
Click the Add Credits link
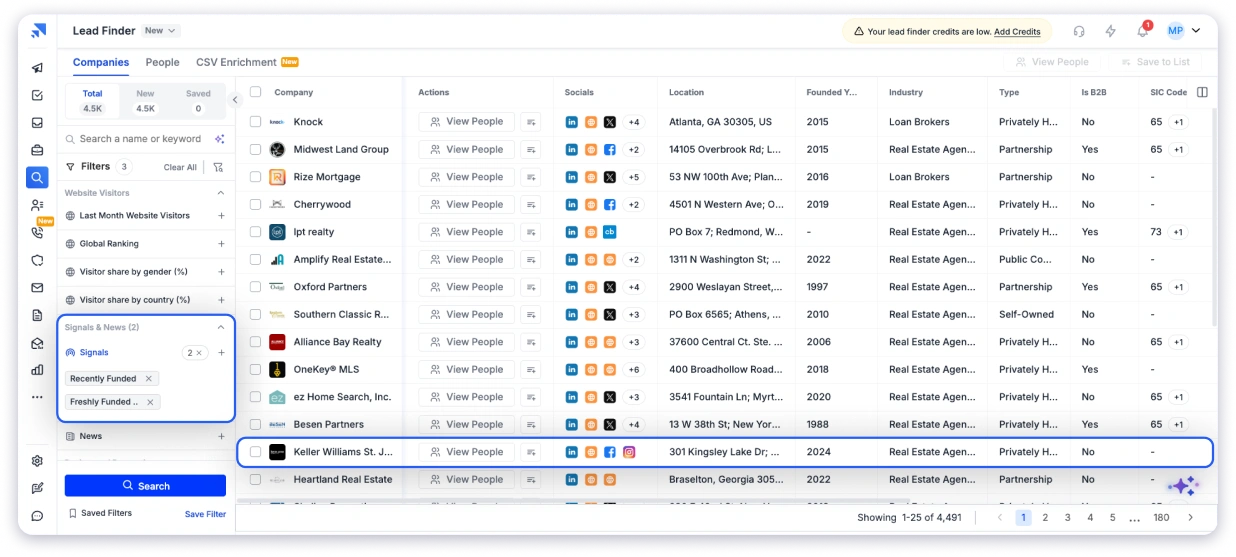tap(1017, 32)
